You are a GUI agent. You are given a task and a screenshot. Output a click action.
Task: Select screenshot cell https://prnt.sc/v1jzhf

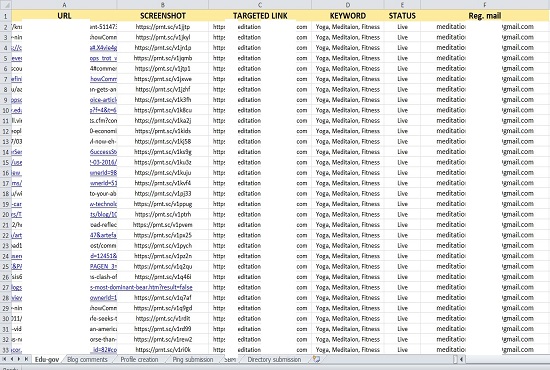coord(162,89)
